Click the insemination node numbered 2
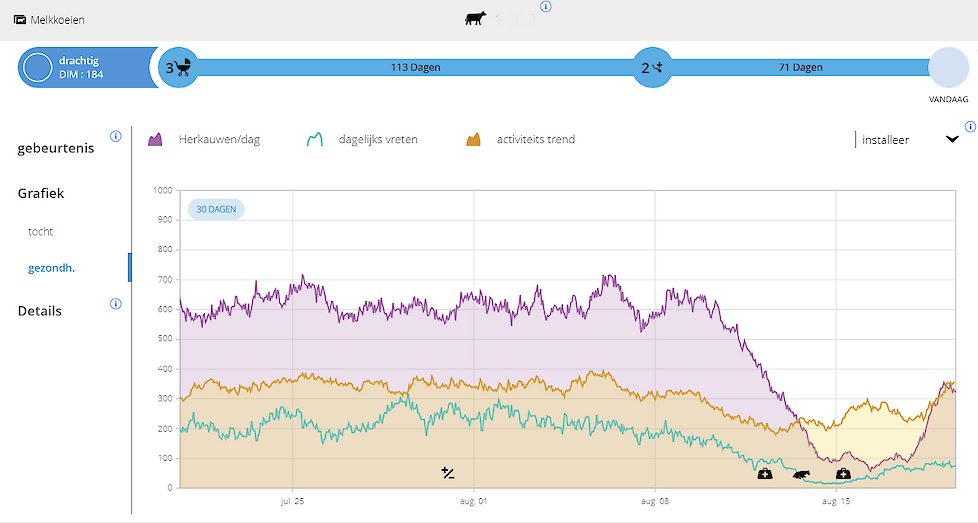 652,68
